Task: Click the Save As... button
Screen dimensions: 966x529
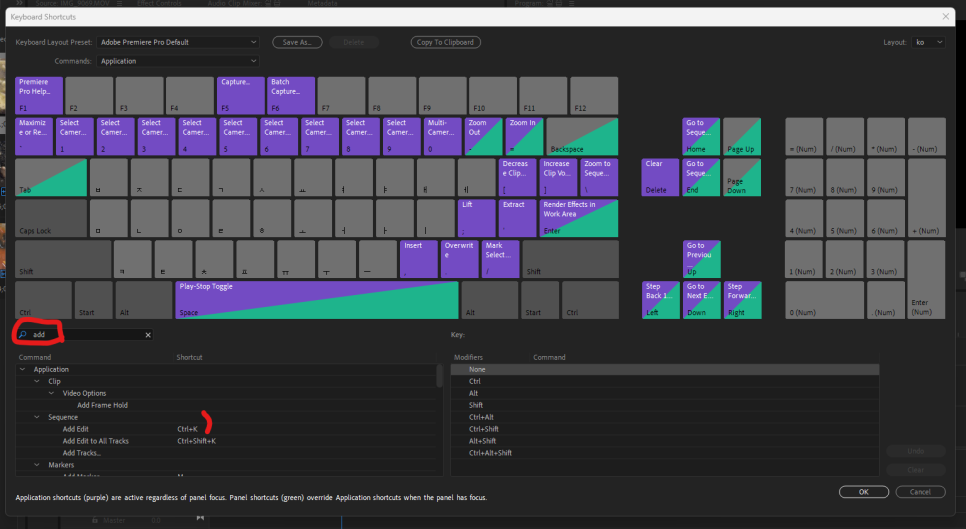Action: 298,42
